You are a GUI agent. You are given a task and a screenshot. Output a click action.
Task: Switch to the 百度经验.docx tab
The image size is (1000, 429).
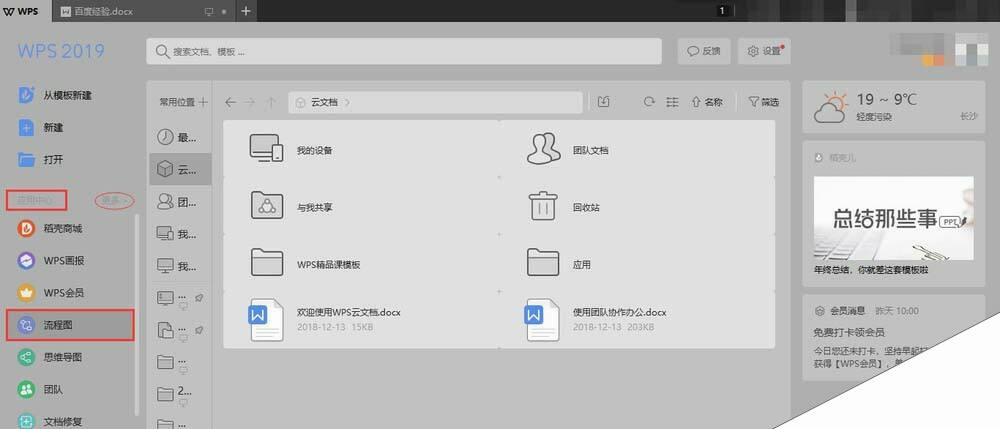143,11
